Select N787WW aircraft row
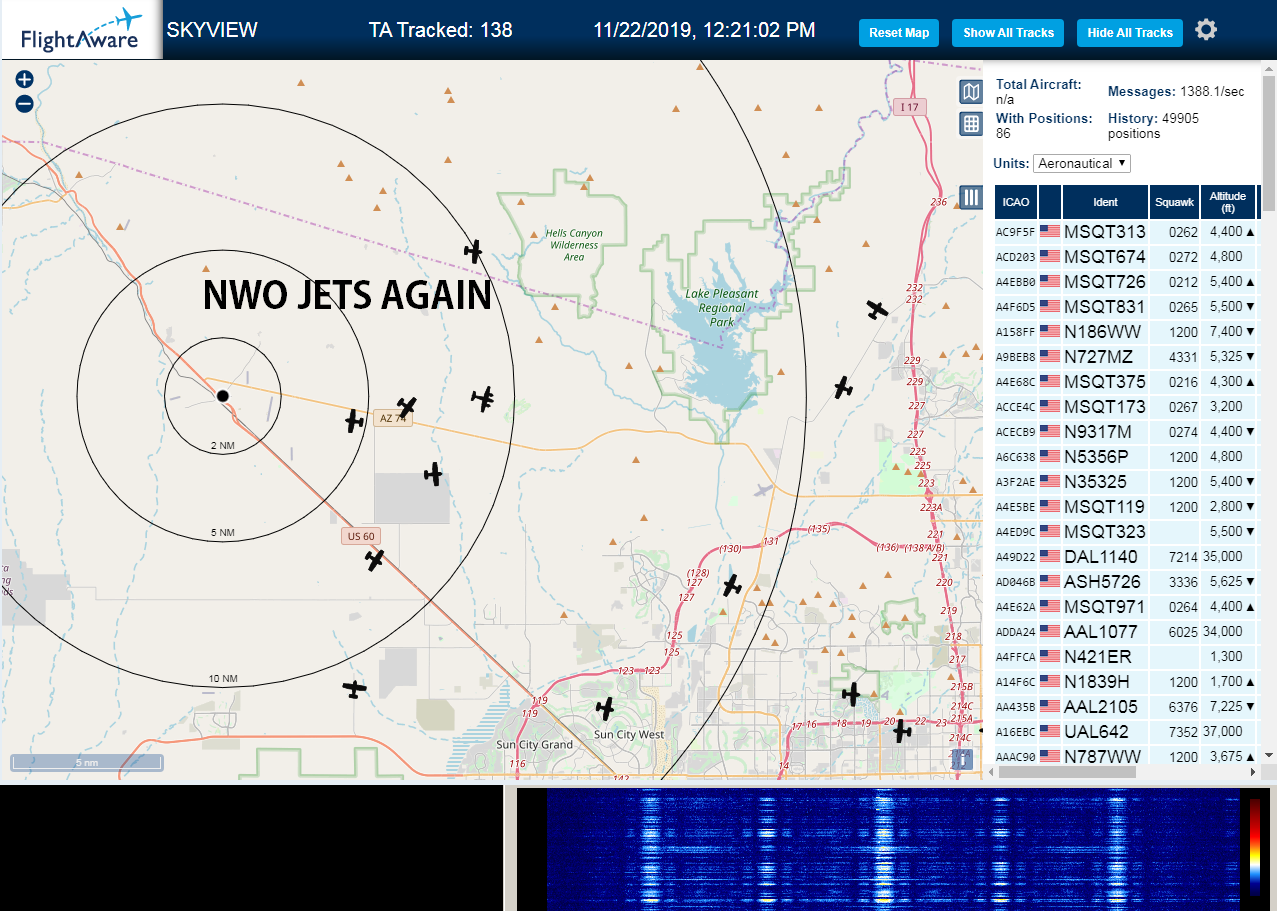This screenshot has height=911, width=1277. click(x=1125, y=756)
